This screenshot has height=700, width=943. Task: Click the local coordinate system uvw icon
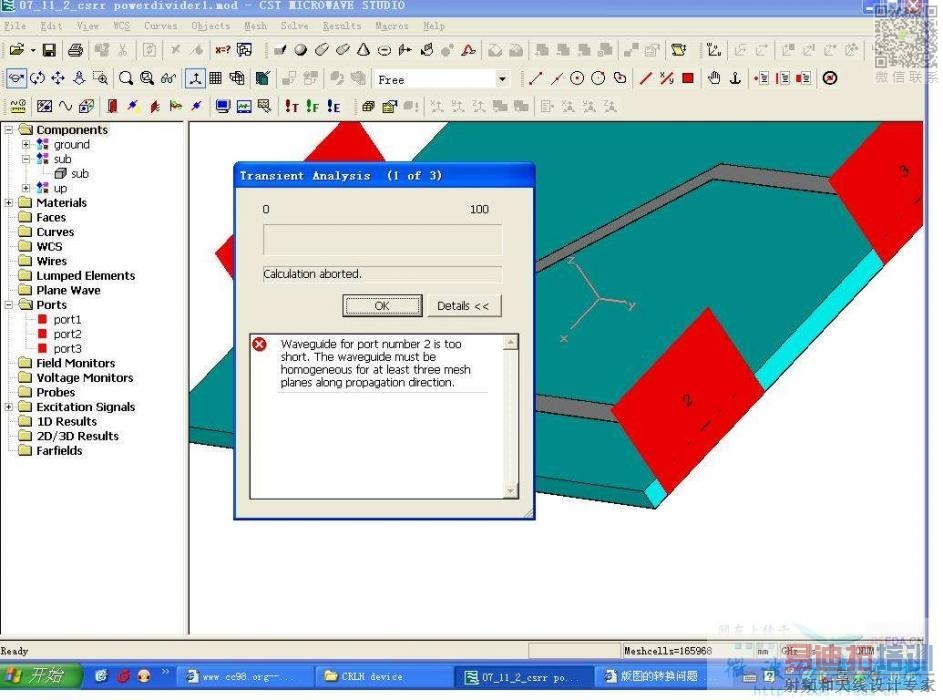(714, 50)
